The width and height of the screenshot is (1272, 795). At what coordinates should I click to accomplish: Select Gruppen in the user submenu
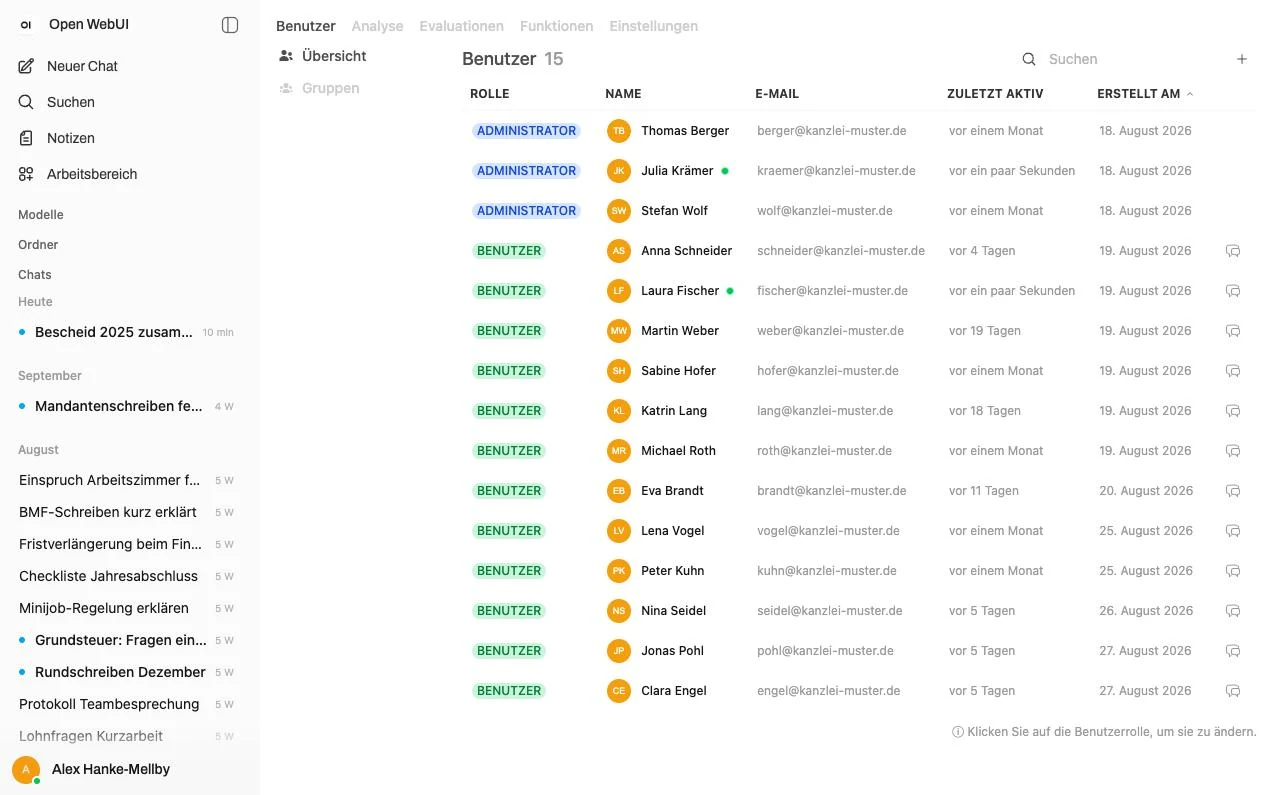click(330, 88)
